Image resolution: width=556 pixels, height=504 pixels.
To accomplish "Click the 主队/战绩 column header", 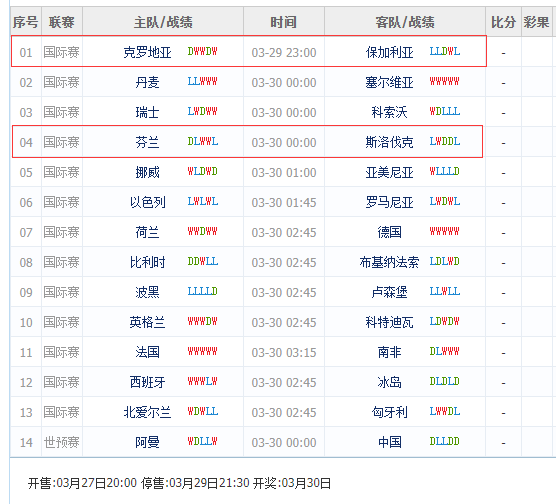I will pos(163,22).
